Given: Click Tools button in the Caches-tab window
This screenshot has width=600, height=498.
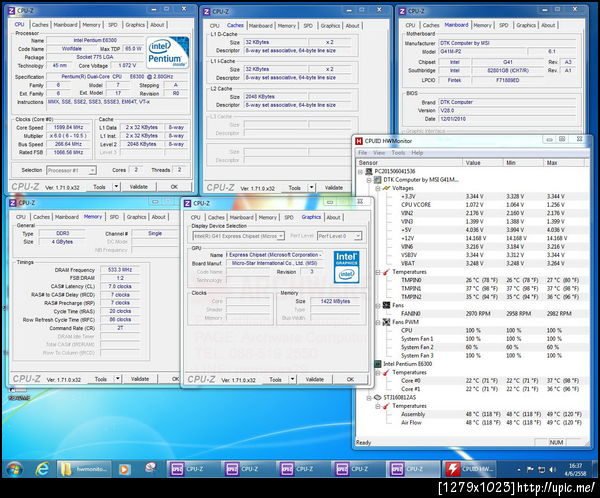Looking at the screenshot, I should (294, 188).
